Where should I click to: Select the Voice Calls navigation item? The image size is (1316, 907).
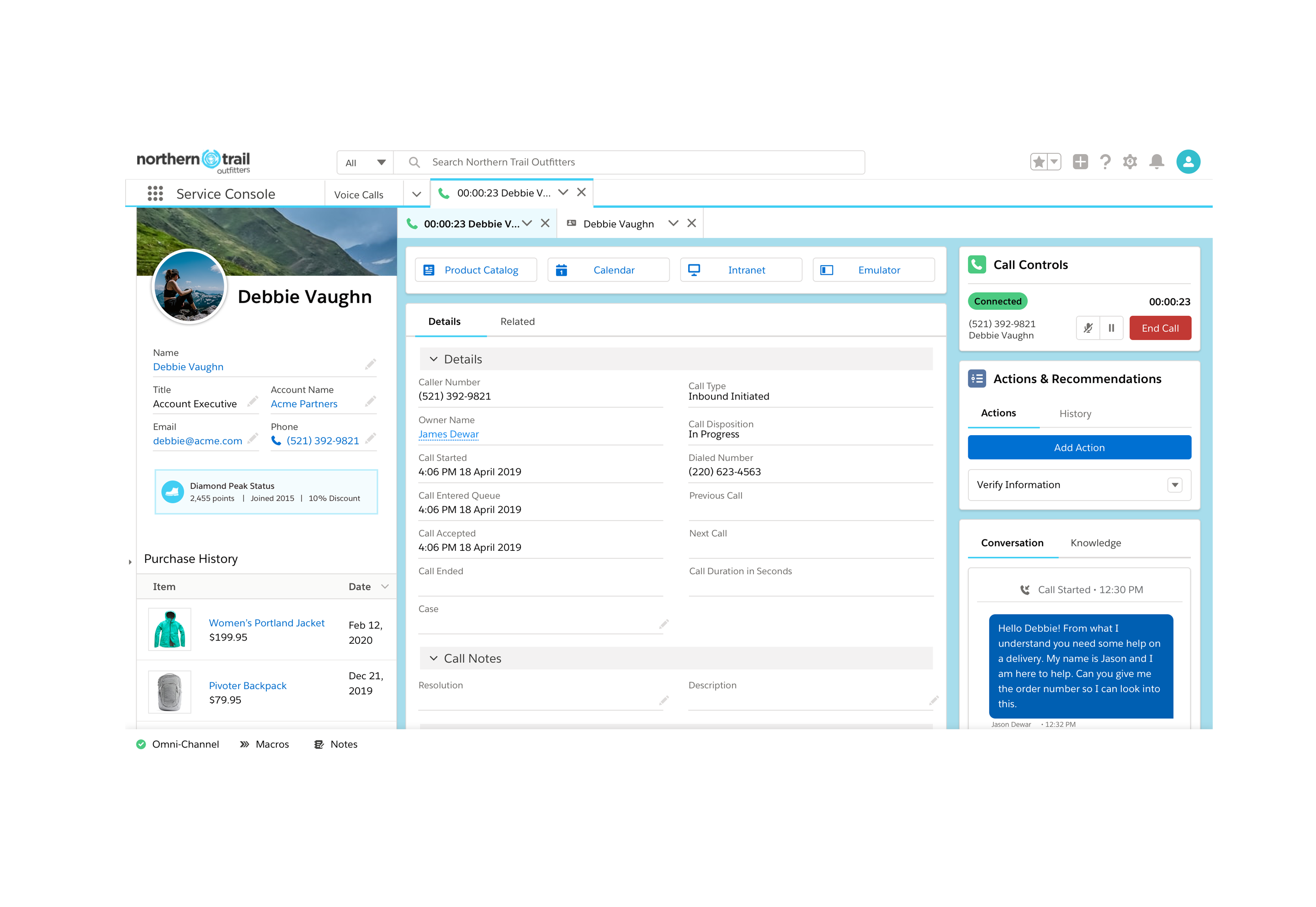point(358,194)
